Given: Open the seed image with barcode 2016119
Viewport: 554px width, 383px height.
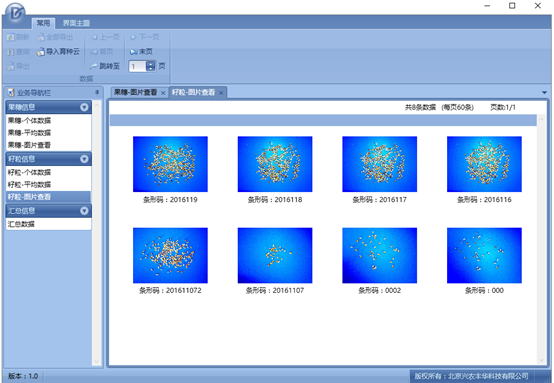Looking at the screenshot, I should click(170, 164).
